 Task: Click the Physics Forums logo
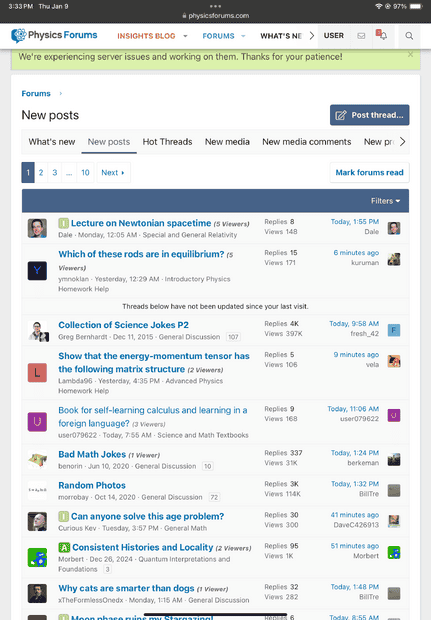(x=54, y=36)
